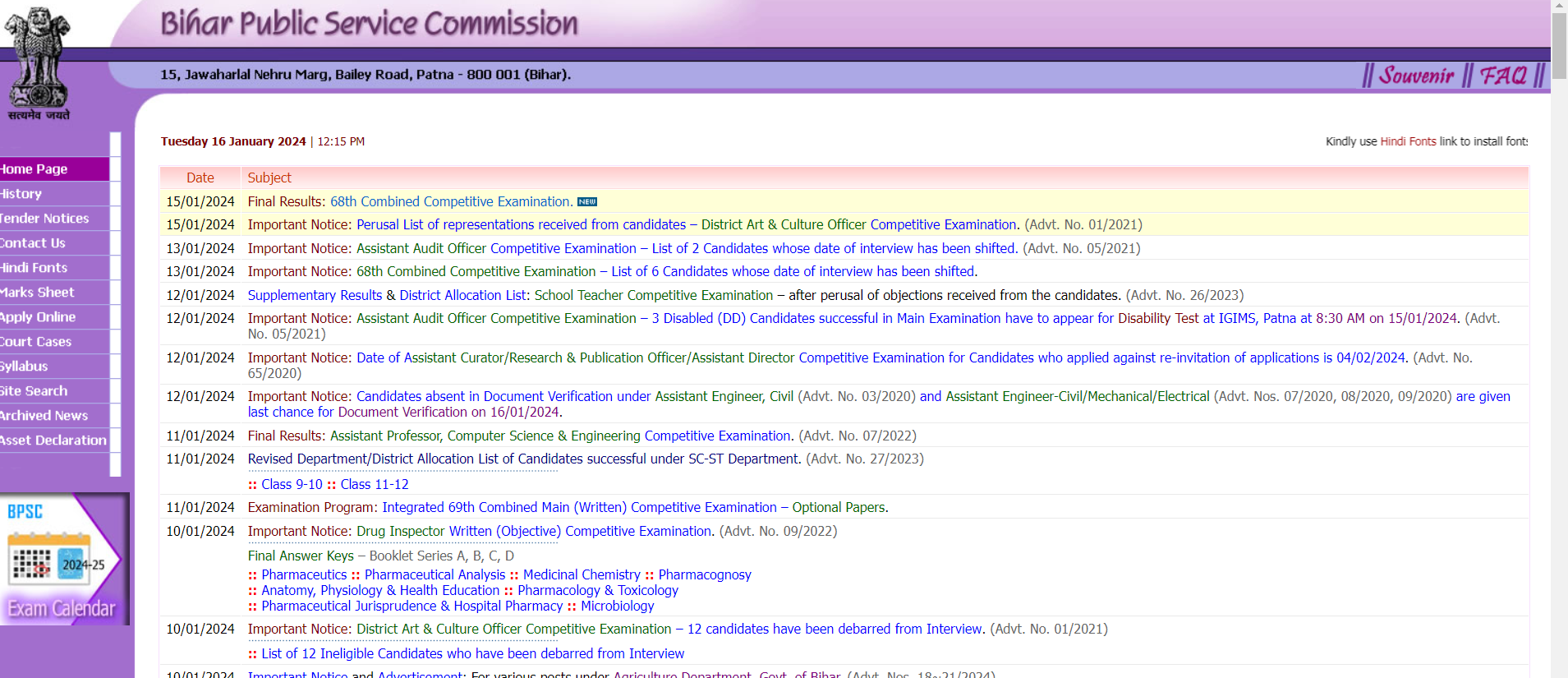The width and height of the screenshot is (1568, 678).
Task: Open Microbiology answer key
Action: pyautogui.click(x=618, y=606)
